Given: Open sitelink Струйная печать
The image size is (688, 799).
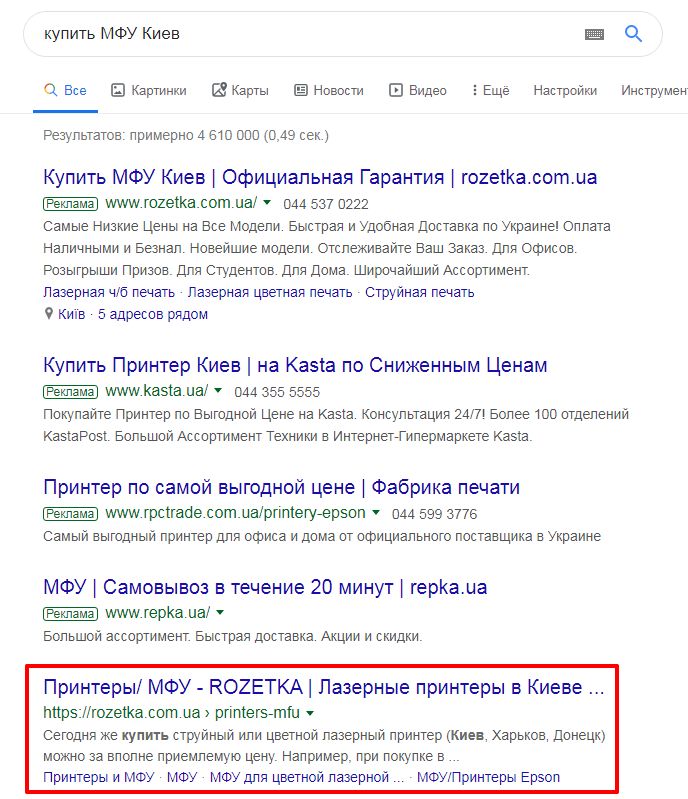Looking at the screenshot, I should click(419, 292).
